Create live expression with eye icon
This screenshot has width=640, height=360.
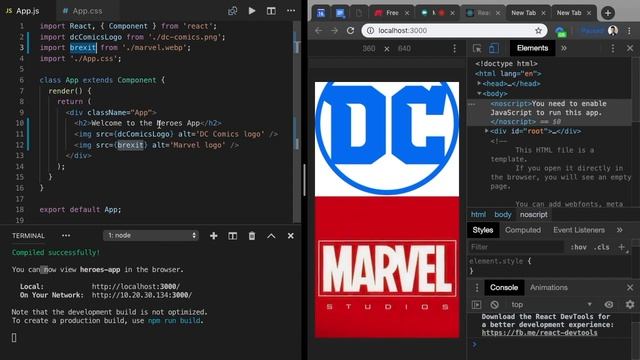[609, 305]
